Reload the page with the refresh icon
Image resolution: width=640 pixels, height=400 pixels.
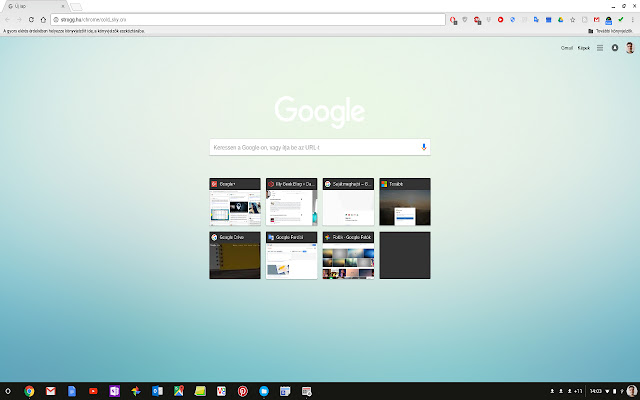point(31,20)
